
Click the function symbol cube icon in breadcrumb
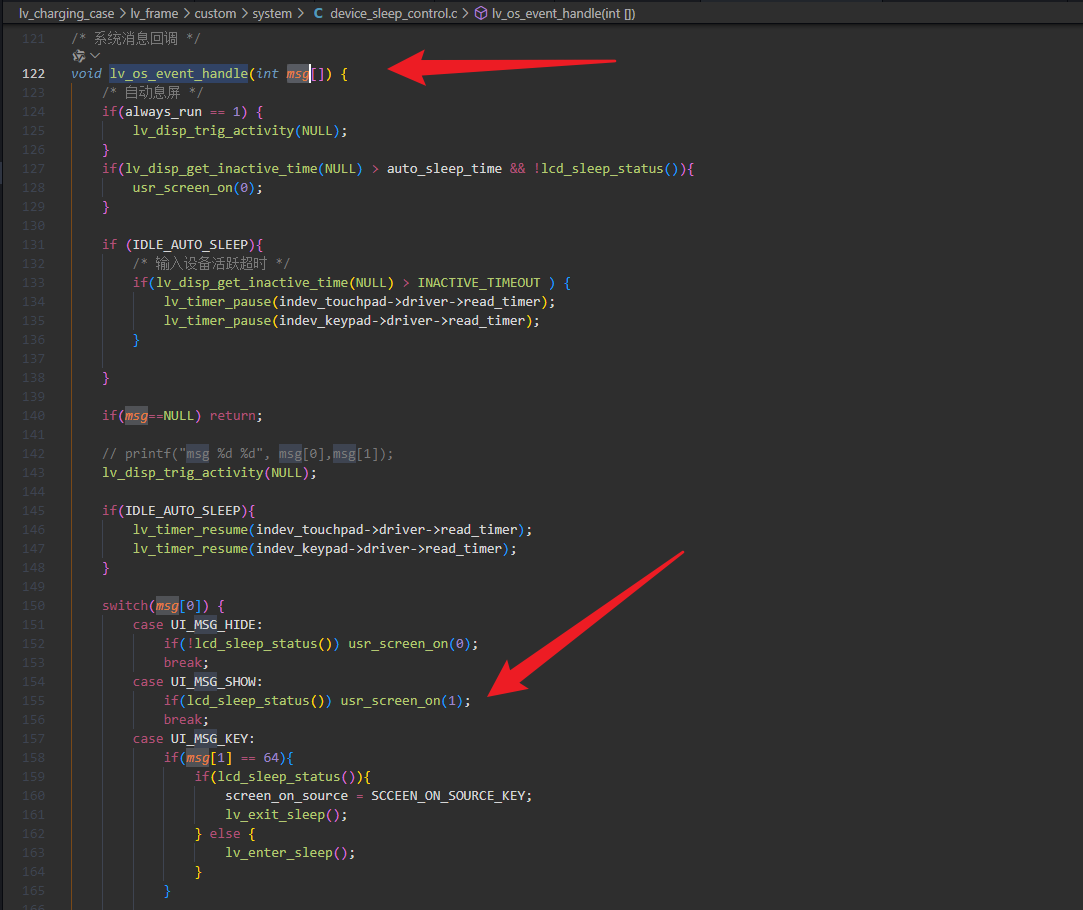481,13
